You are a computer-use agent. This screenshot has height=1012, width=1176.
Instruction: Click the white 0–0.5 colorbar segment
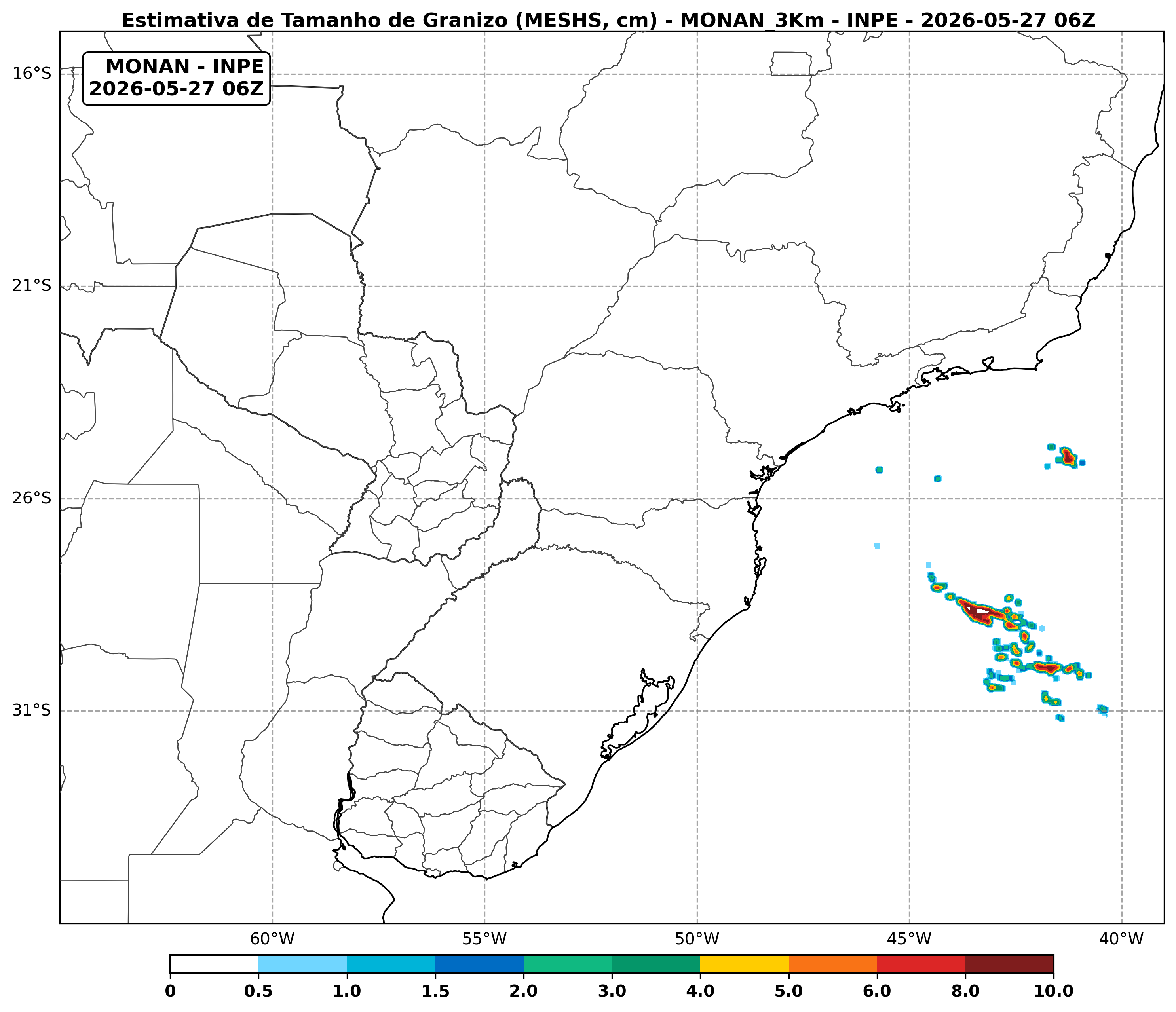pyautogui.click(x=215, y=964)
